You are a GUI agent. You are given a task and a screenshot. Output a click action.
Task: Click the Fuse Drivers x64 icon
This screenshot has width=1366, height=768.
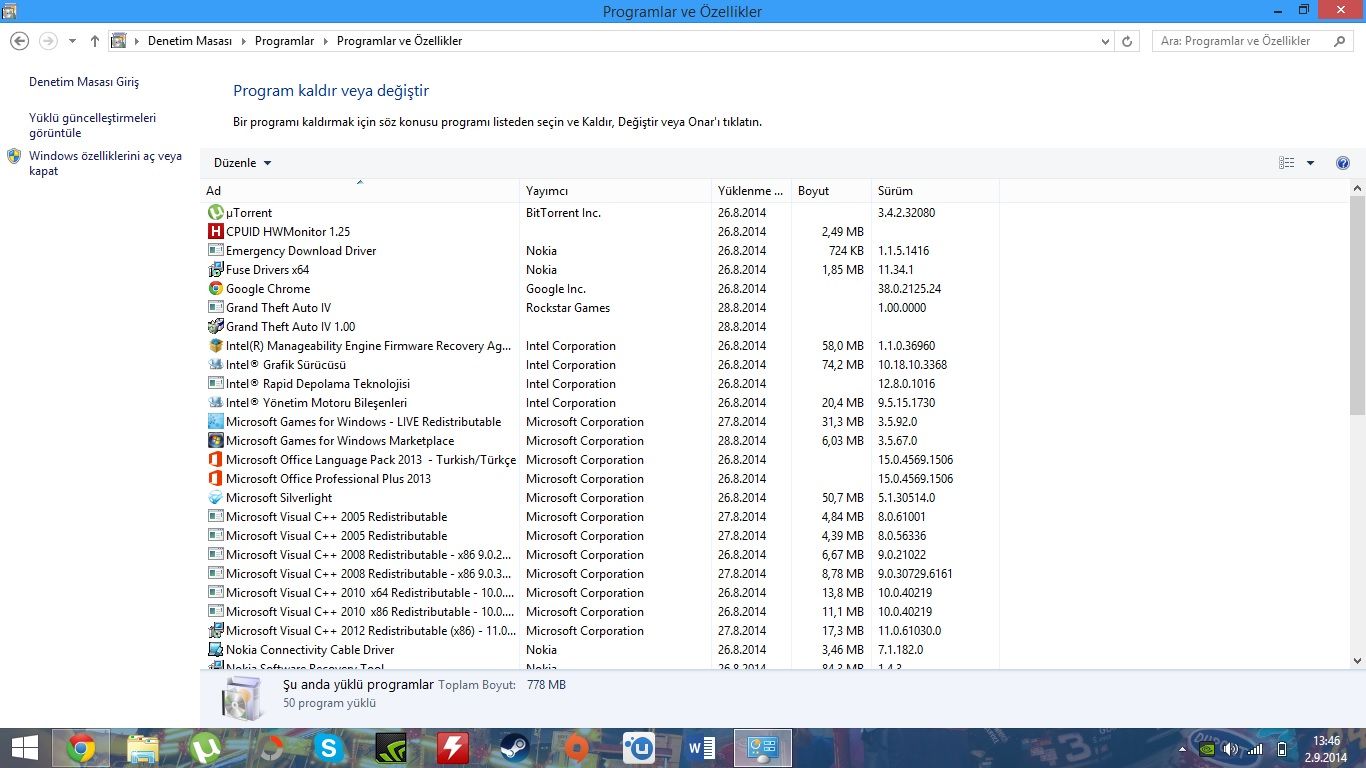(215, 270)
